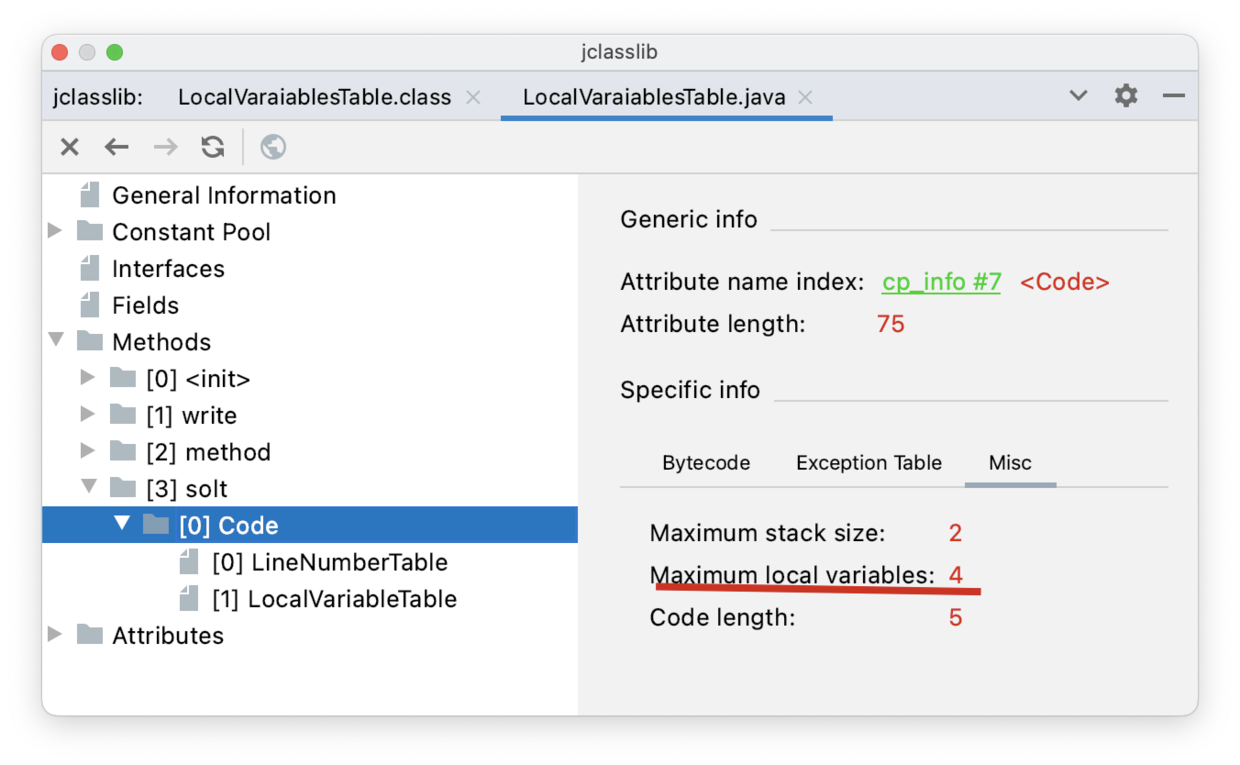Viewport: 1240px width, 765px height.
Task: Expand the [1] write method
Action: click(88, 415)
